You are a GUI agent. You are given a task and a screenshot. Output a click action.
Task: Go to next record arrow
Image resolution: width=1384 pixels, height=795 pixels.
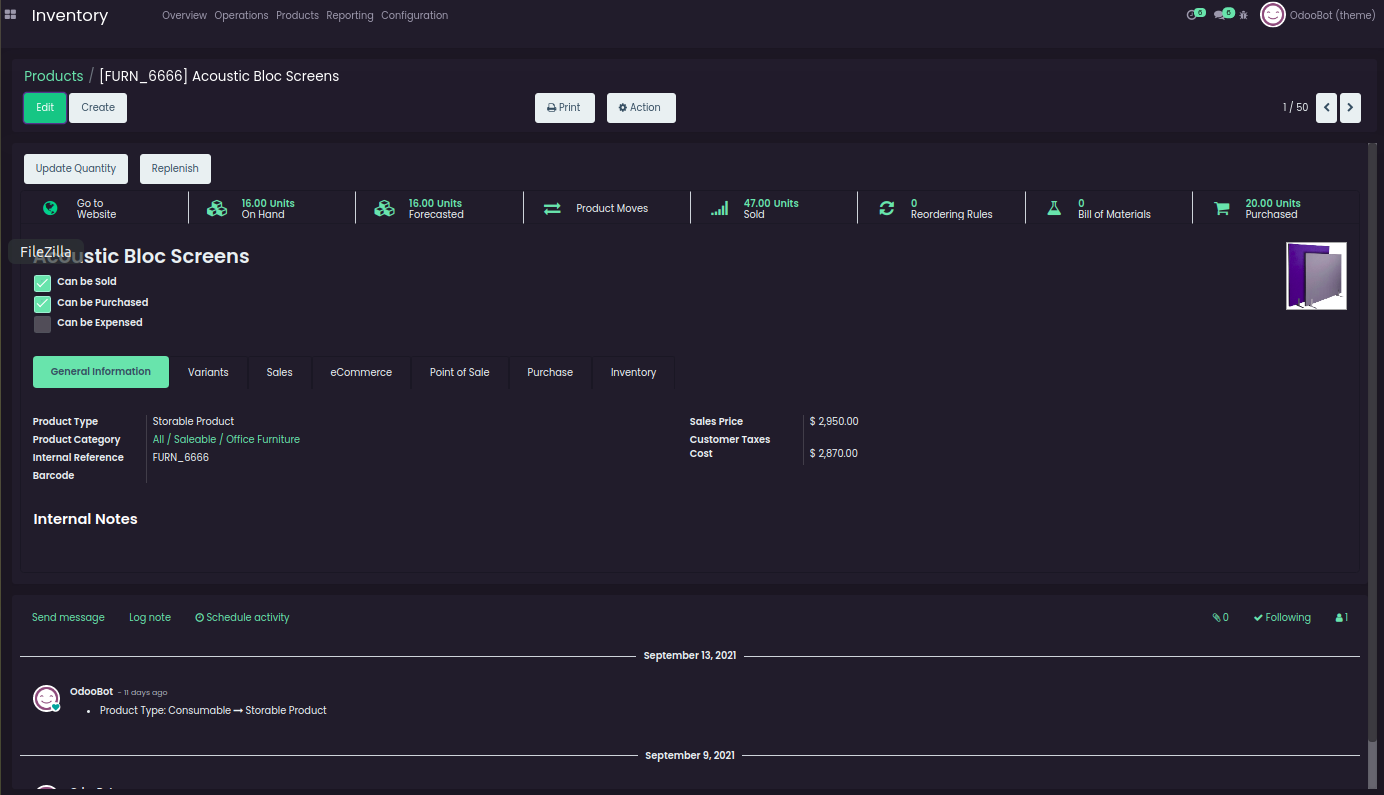[1350, 107]
